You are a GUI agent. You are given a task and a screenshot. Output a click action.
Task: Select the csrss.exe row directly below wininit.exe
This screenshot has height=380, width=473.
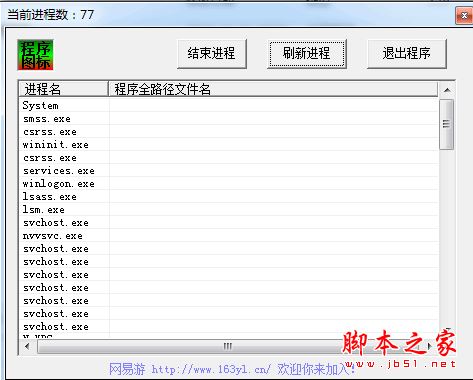coord(229,158)
